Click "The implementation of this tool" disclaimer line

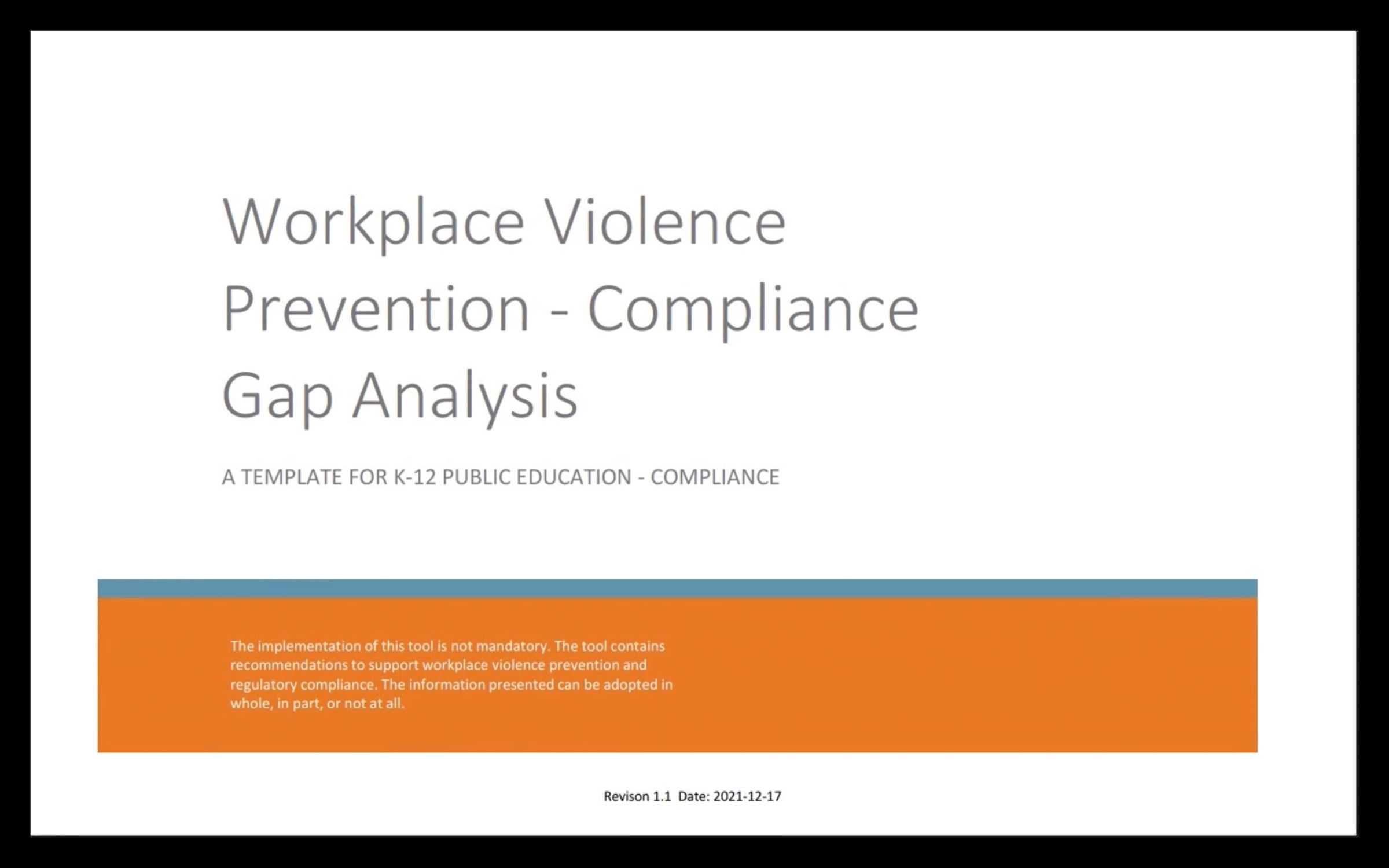pos(447,646)
